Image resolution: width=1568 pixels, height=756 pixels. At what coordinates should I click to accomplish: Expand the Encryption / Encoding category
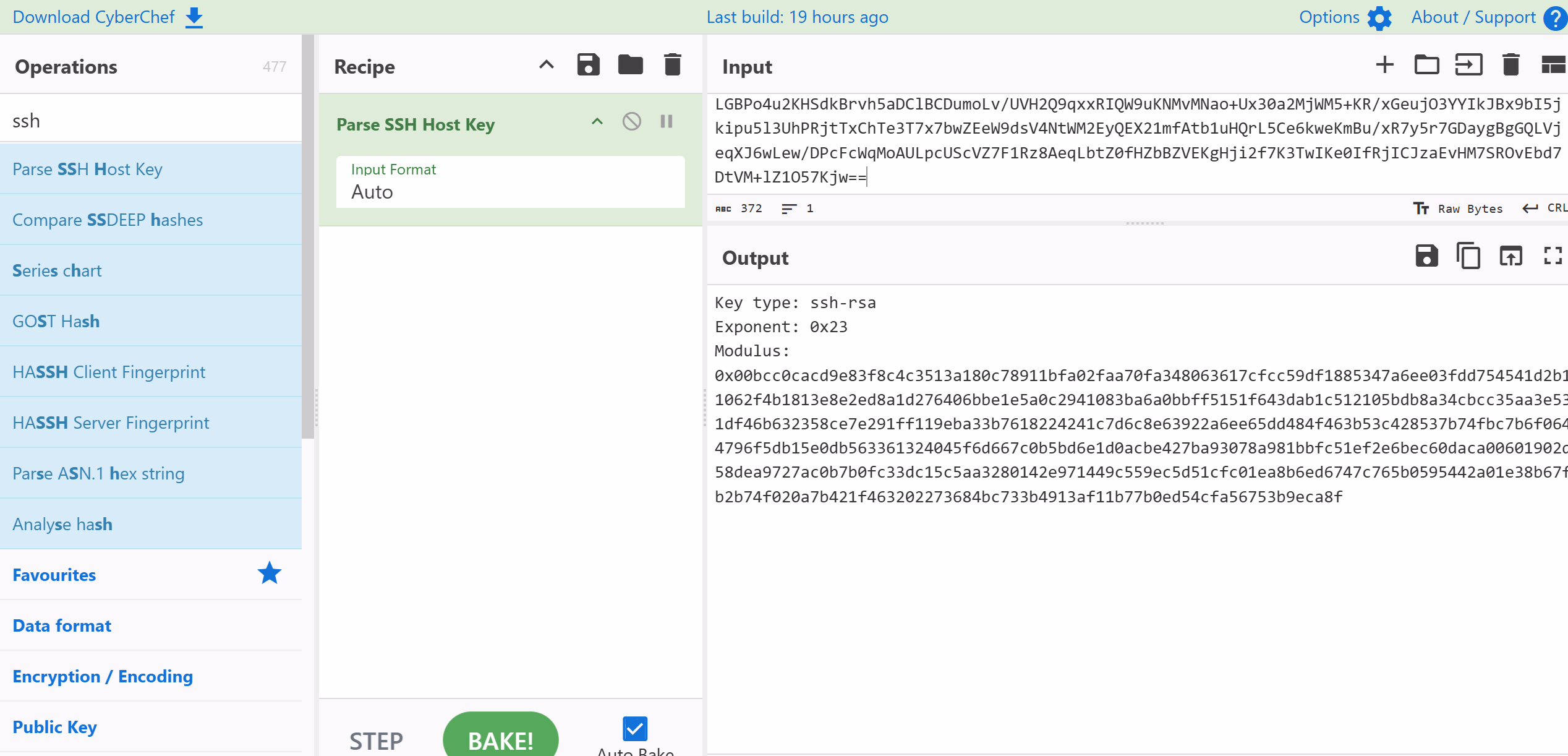151,676
